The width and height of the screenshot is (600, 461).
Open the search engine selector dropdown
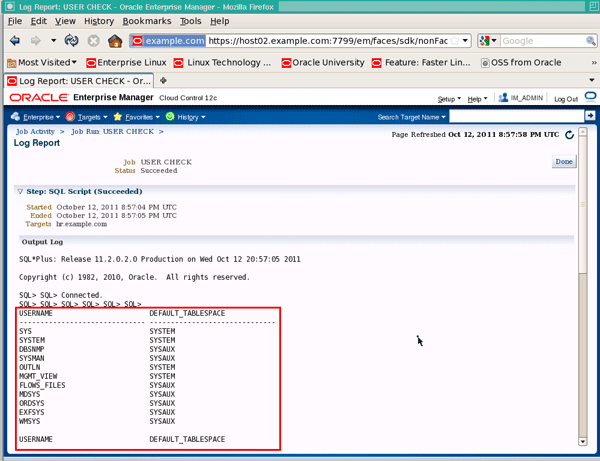click(x=488, y=41)
